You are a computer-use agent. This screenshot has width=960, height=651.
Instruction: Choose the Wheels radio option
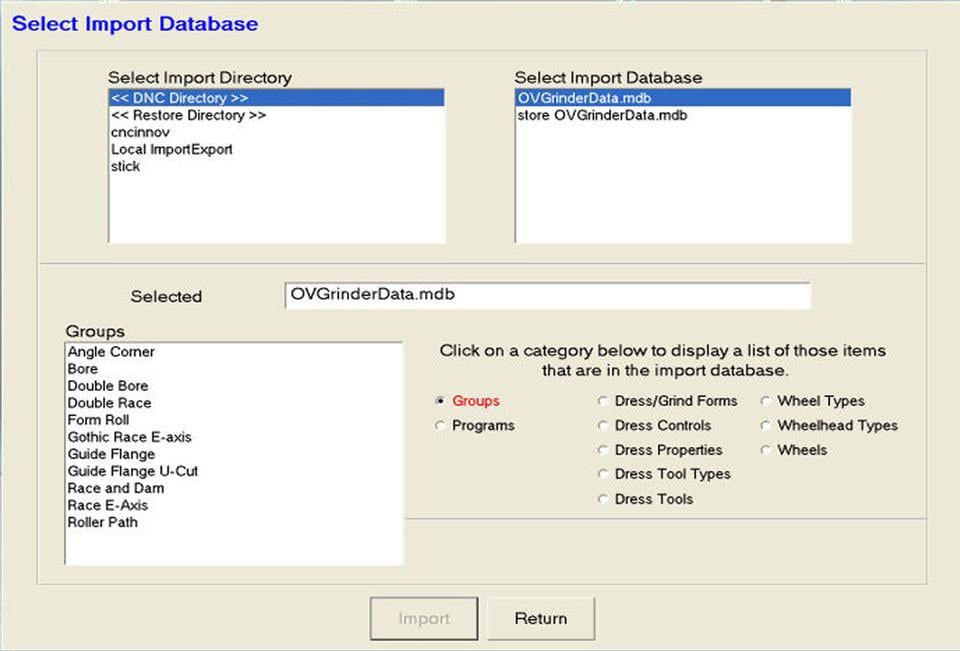pyautogui.click(x=767, y=451)
